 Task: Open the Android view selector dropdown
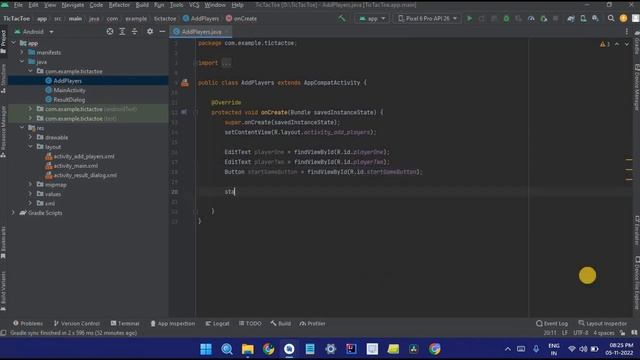pos(34,31)
